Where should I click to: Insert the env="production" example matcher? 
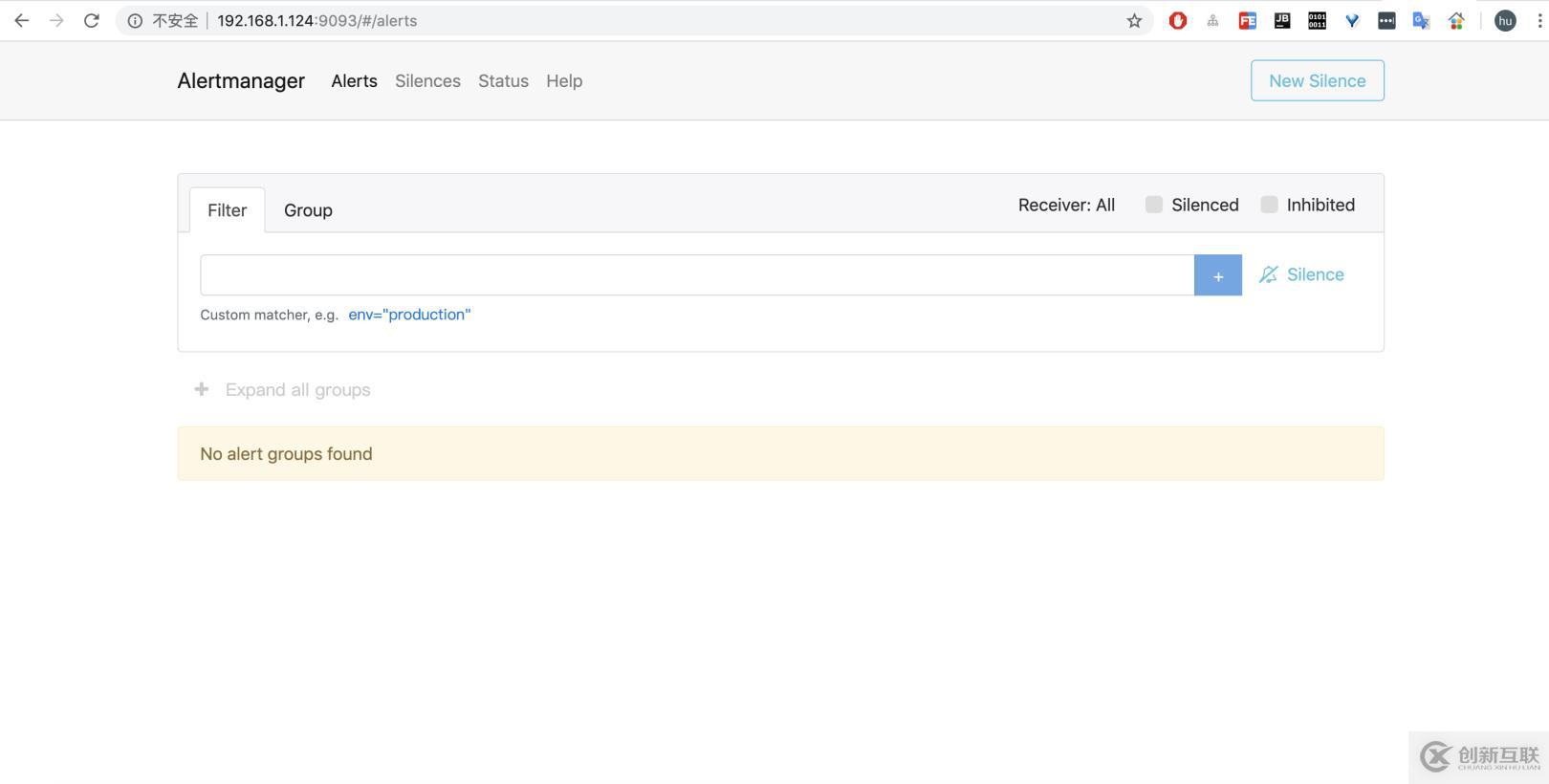point(409,315)
